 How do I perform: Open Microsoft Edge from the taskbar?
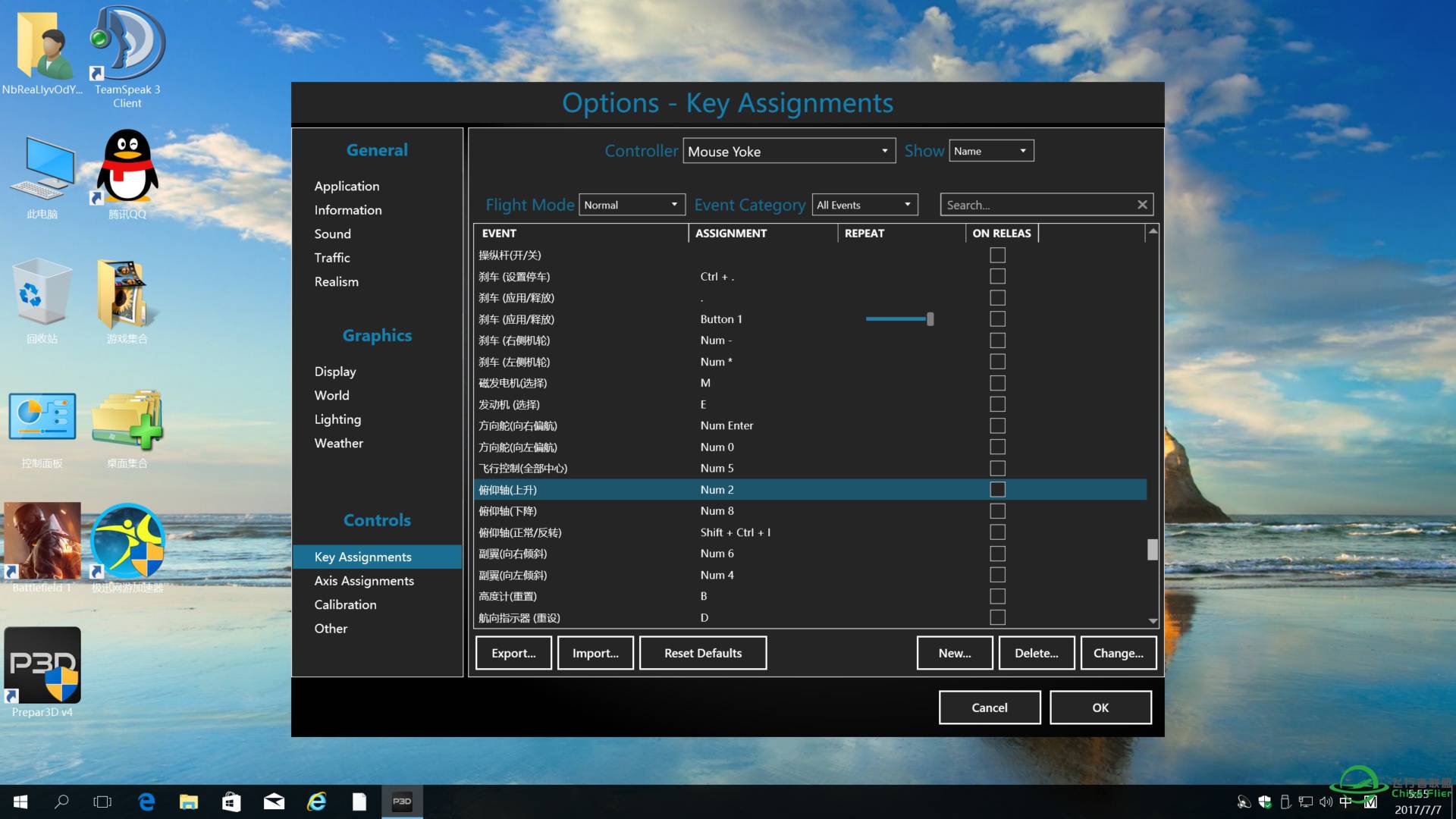(146, 802)
